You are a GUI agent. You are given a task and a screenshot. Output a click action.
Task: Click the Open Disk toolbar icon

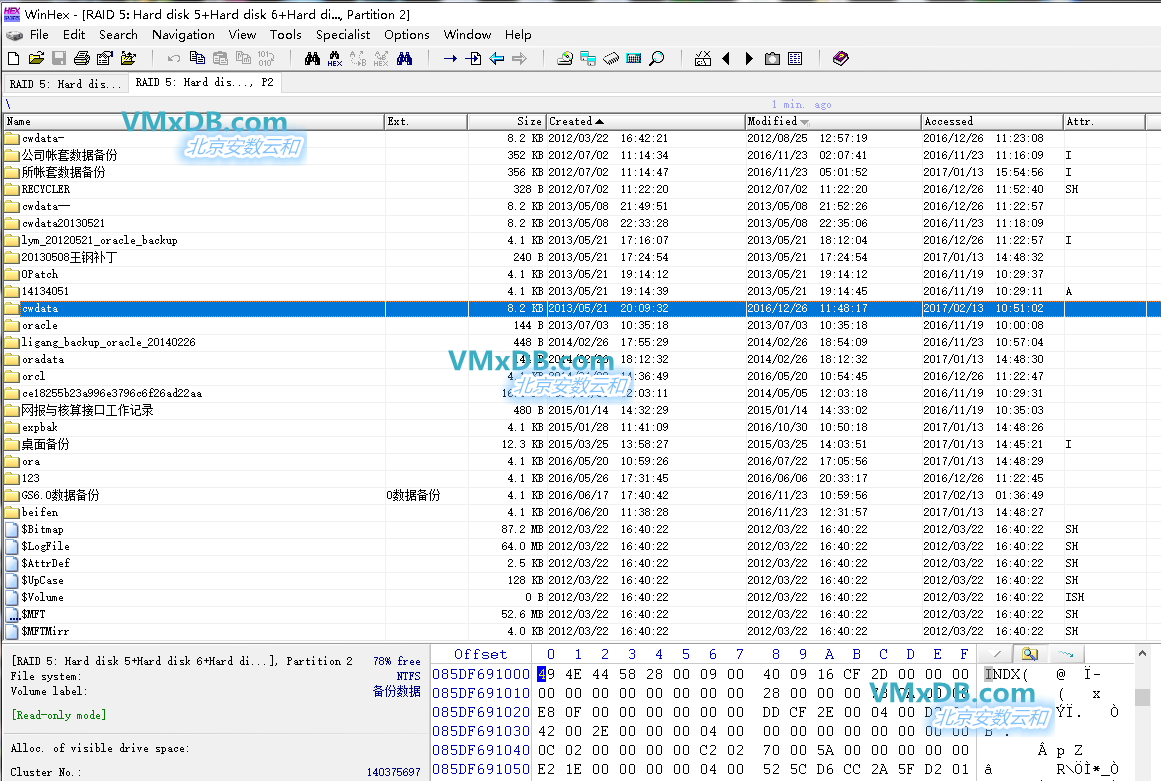(565, 58)
